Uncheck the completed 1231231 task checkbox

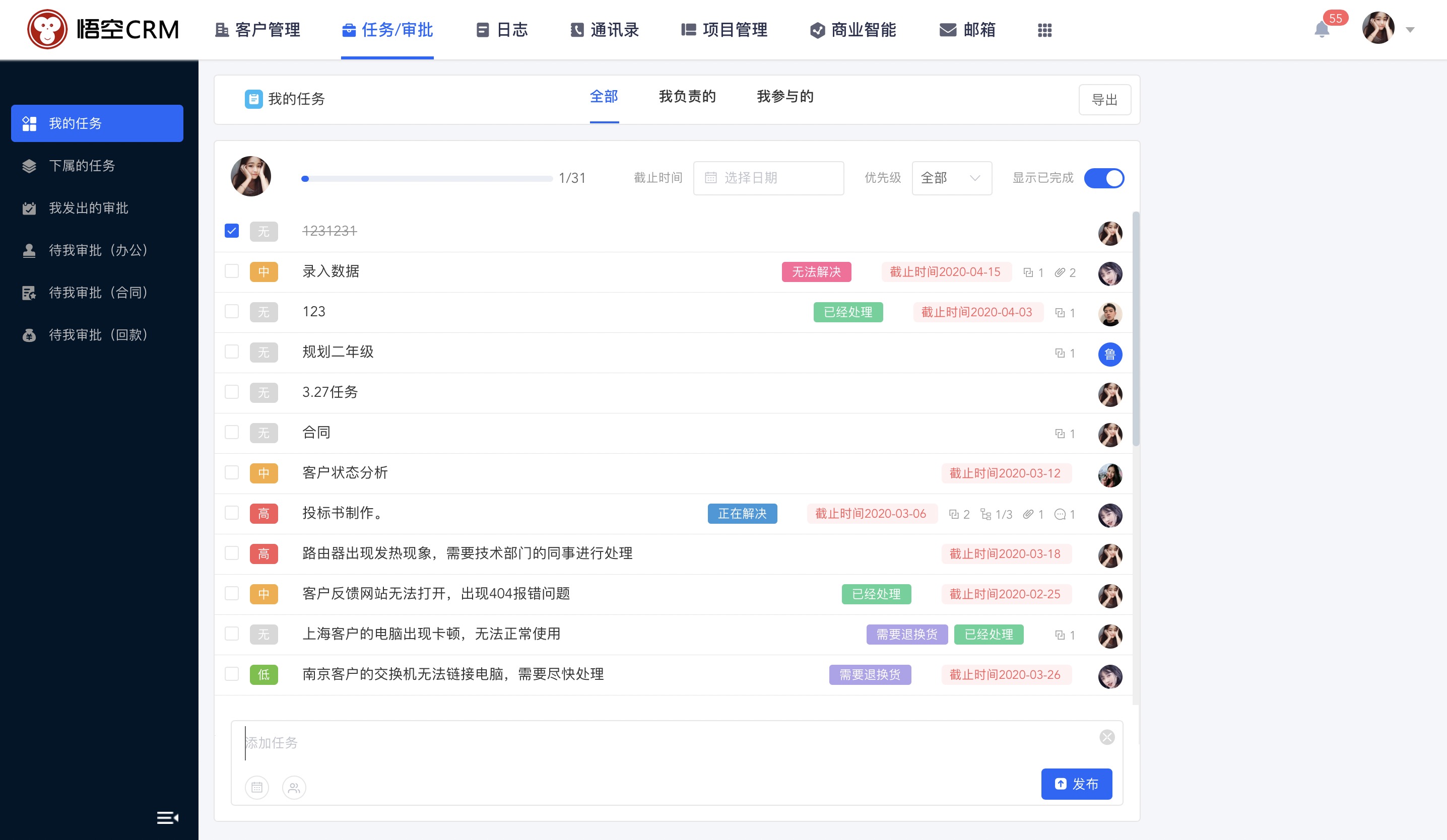click(x=231, y=231)
